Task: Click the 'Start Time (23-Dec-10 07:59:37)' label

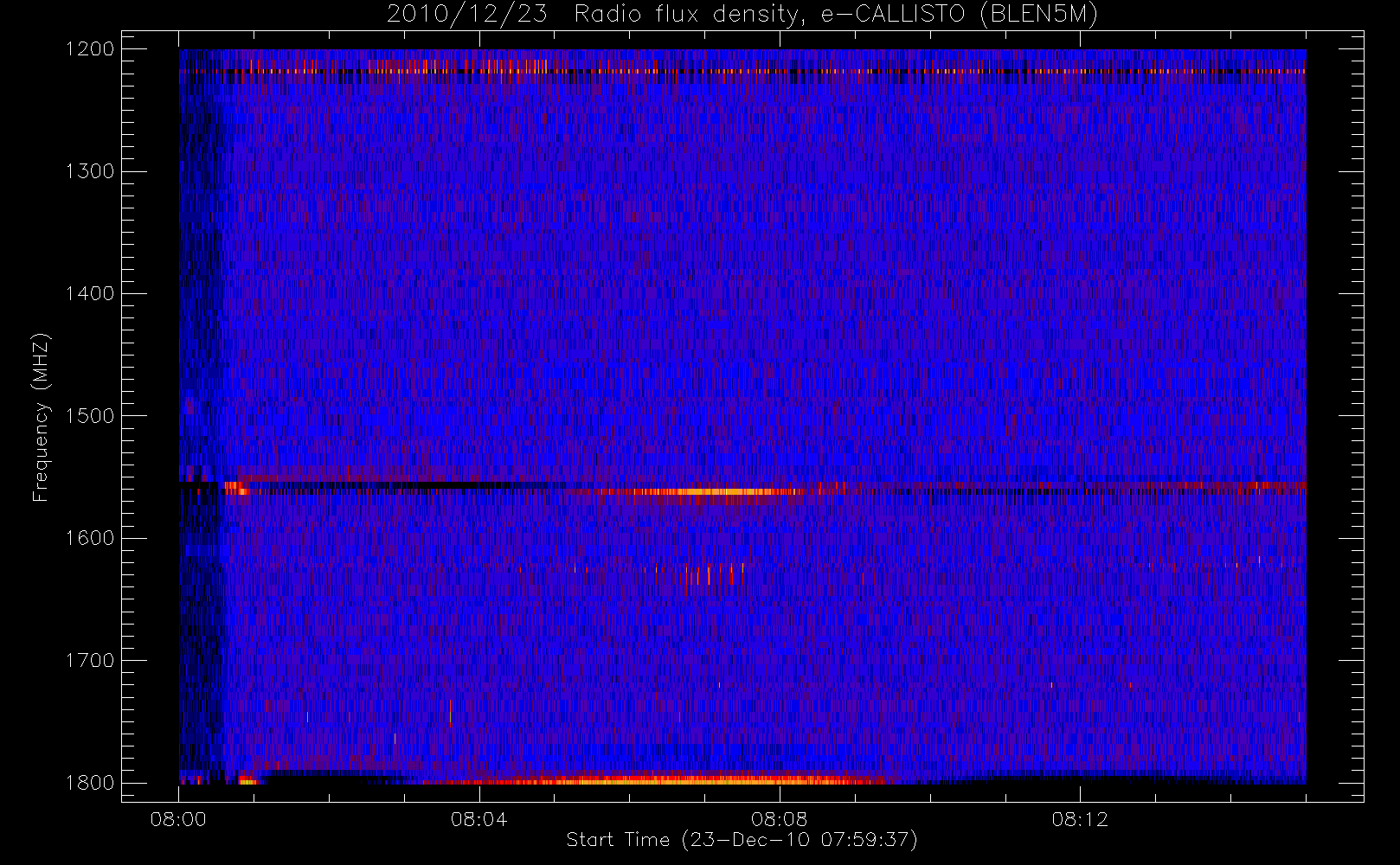Action: [742, 840]
